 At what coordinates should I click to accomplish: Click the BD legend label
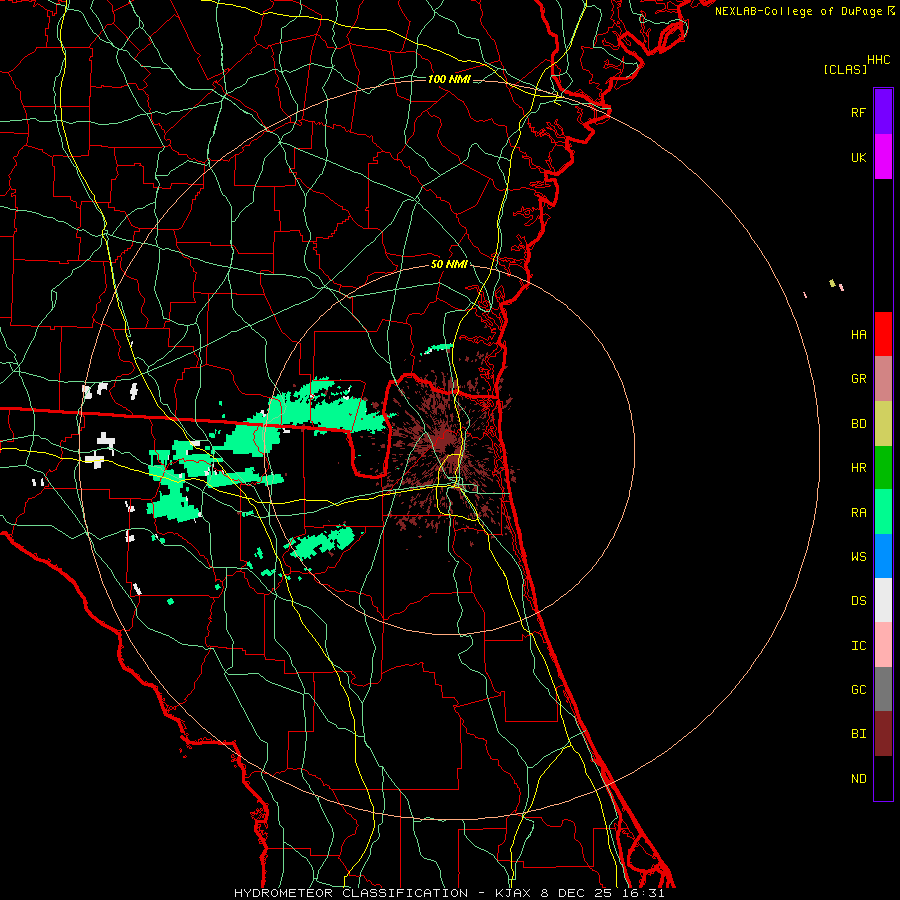point(858,424)
